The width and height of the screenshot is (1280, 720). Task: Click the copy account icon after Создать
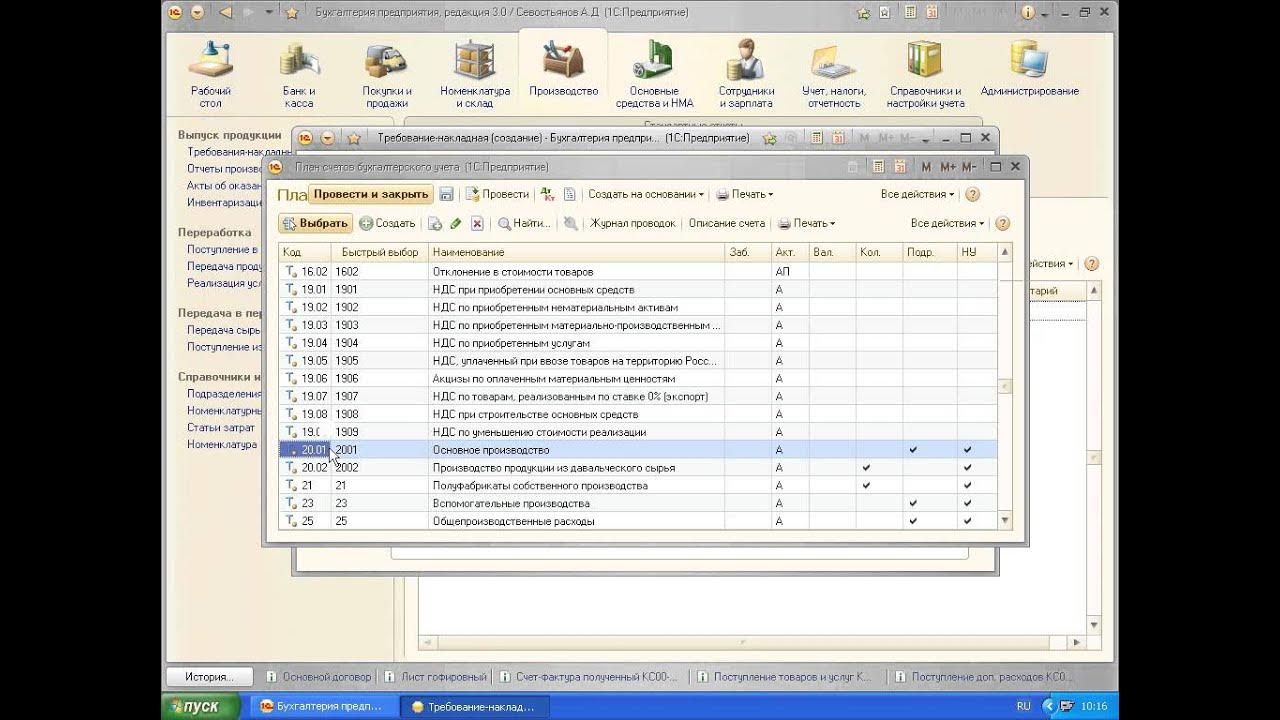pyautogui.click(x=435, y=223)
